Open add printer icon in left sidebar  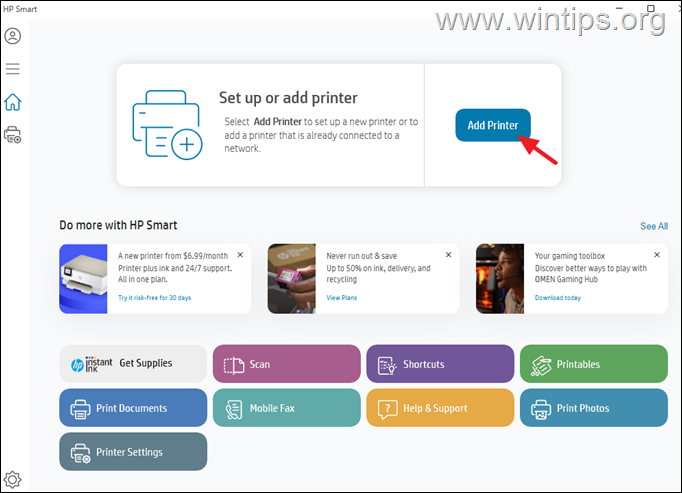[13, 135]
